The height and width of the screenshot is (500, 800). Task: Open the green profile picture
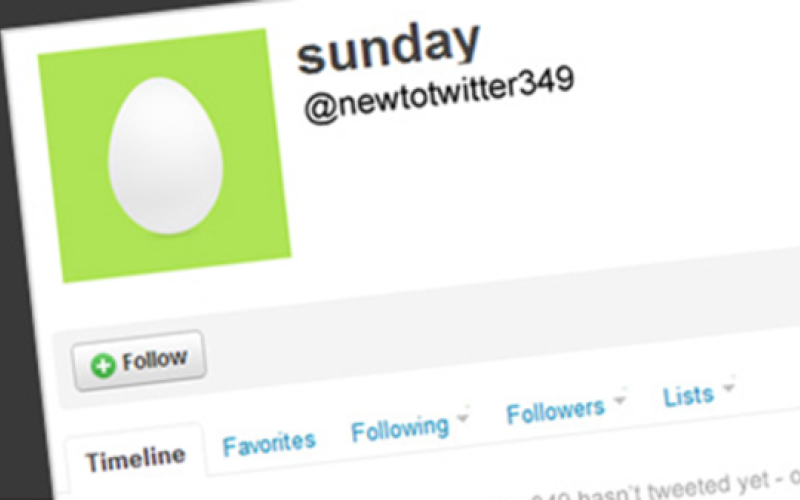(164, 156)
